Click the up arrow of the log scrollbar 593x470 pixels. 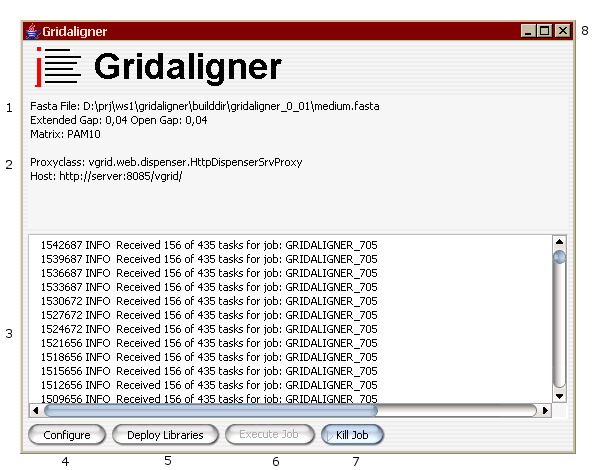[559, 241]
